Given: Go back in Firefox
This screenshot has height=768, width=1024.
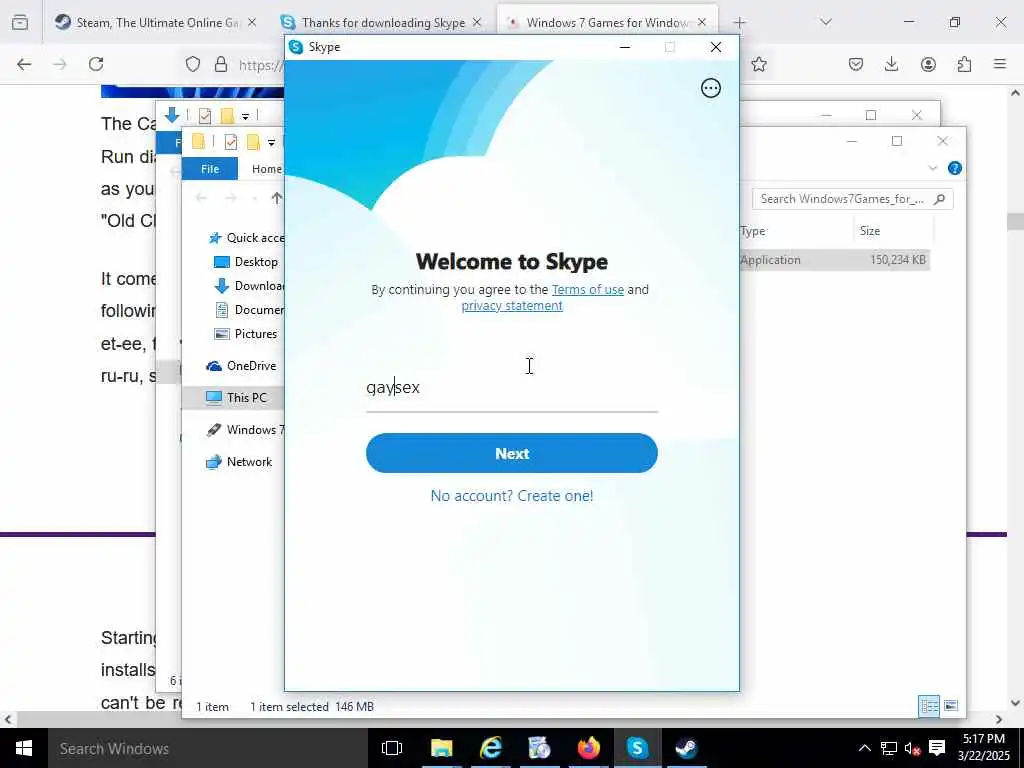Looking at the screenshot, I should click(24, 64).
